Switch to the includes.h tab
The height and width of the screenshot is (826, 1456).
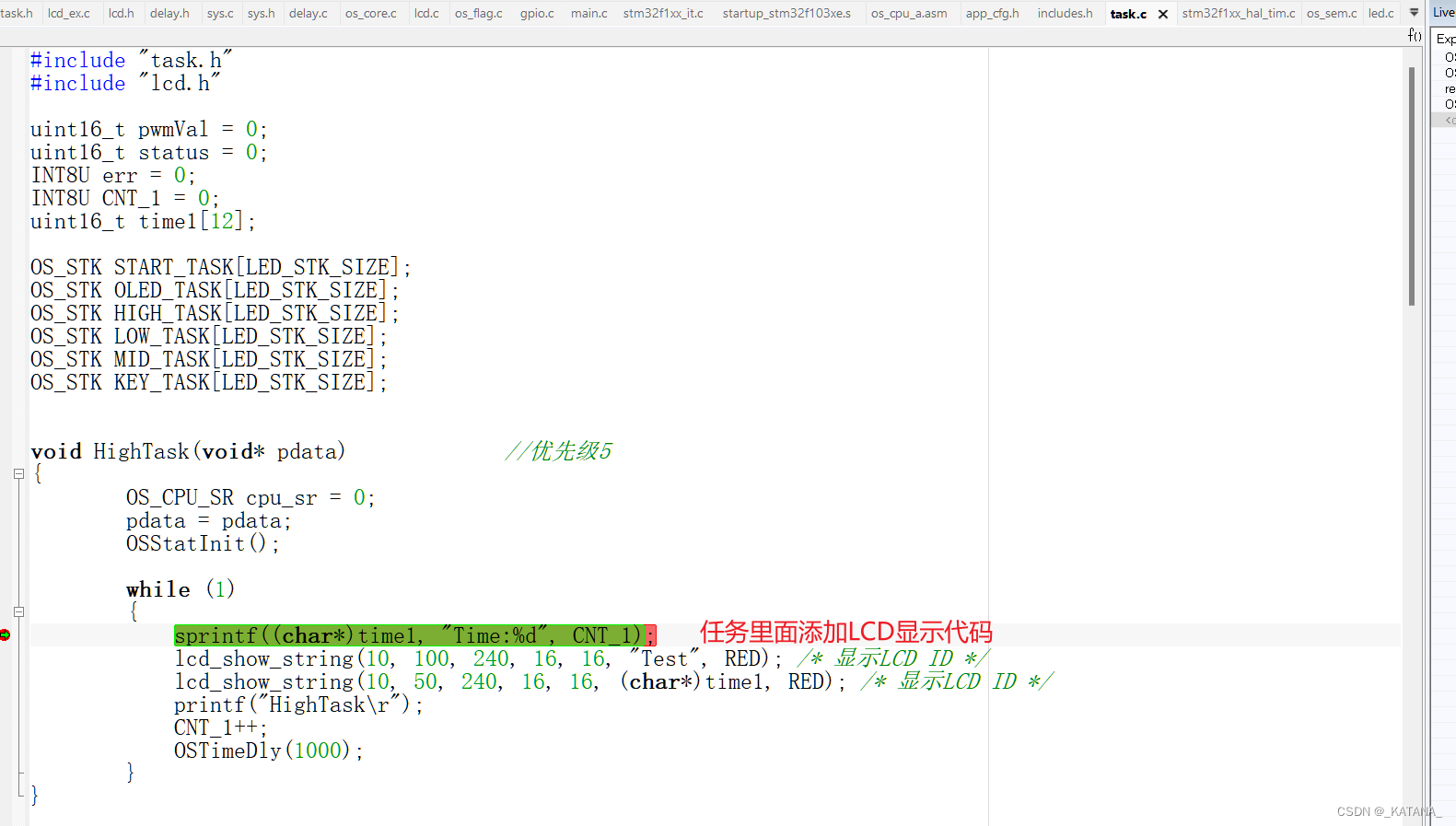[1066, 13]
